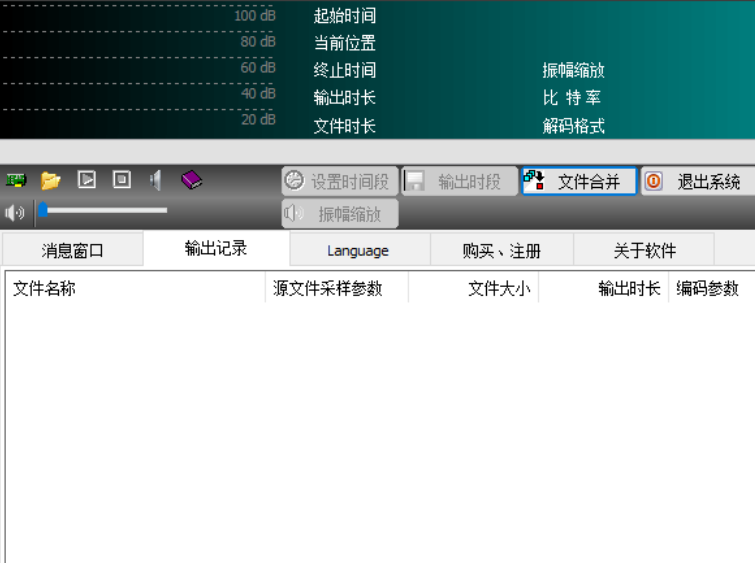This screenshot has width=755, height=563.
Task: Click the 文件时长 label in display
Action: 345,126
